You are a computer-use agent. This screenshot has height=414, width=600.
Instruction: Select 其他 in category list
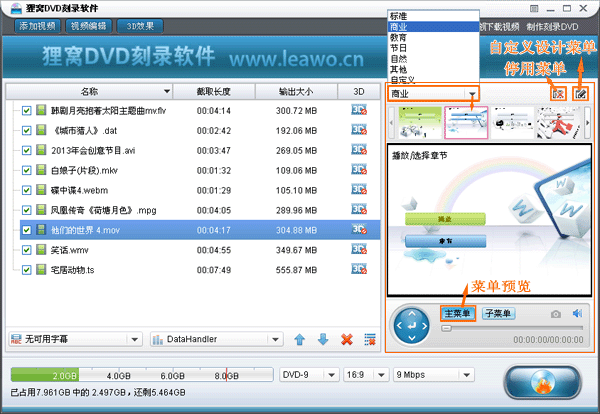pyautogui.click(x=433, y=69)
